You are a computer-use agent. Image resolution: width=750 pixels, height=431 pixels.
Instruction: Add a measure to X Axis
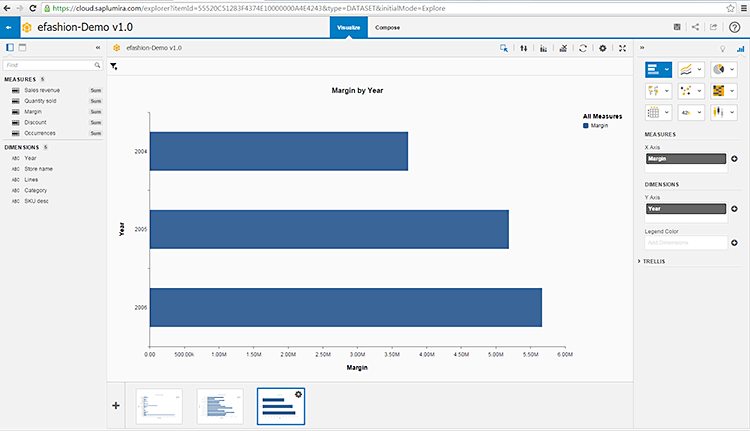point(734,159)
